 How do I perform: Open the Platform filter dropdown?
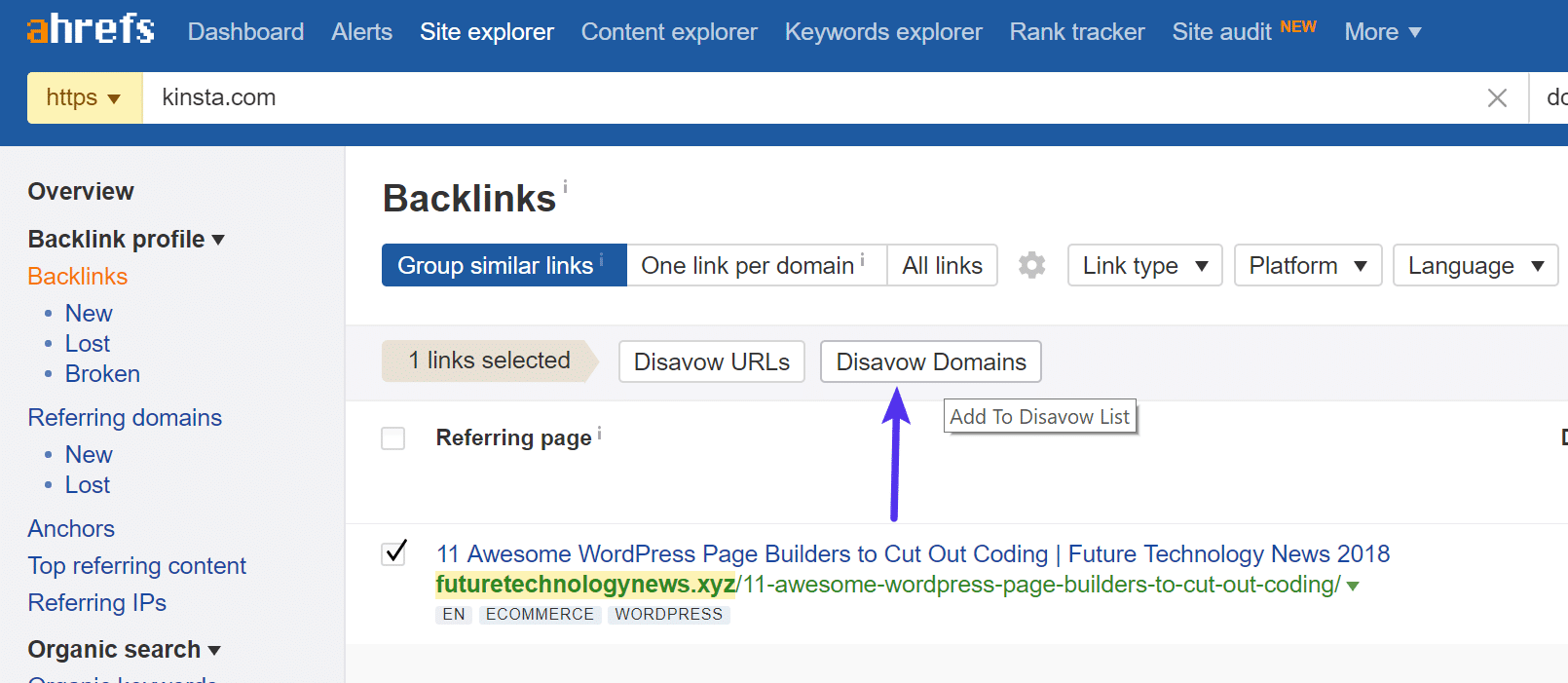coord(1307,265)
